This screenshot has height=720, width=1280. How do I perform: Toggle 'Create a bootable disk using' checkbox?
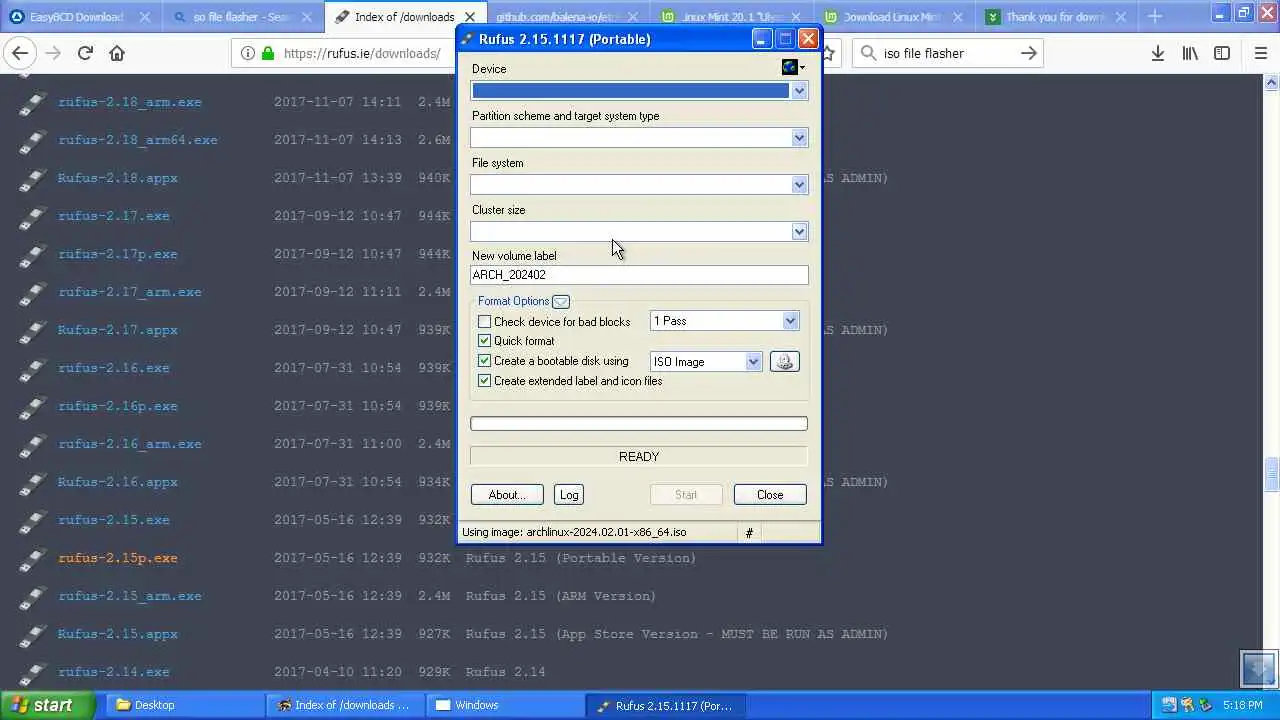tap(485, 361)
